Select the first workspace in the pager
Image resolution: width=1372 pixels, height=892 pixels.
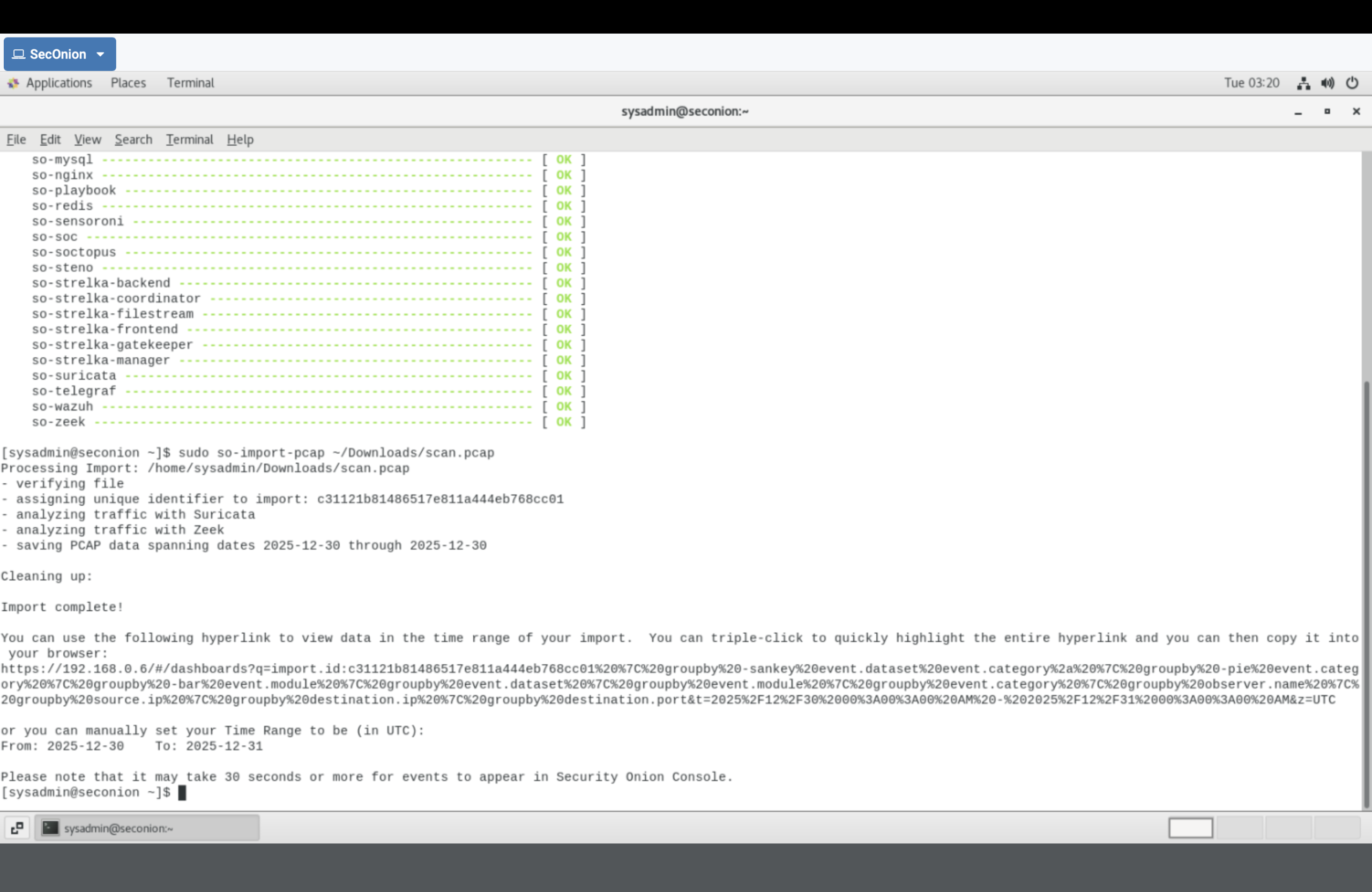pyautogui.click(x=1191, y=828)
